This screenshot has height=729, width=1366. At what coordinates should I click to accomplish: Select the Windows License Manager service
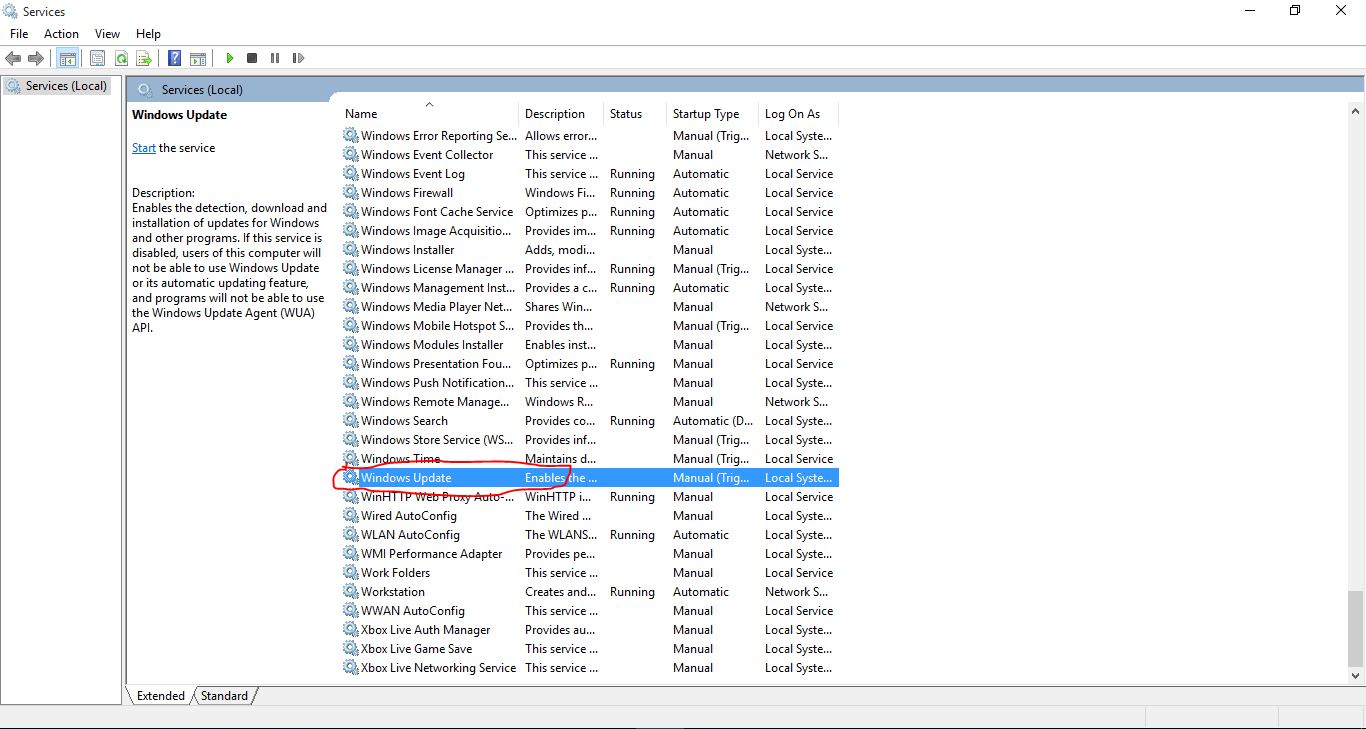coord(590,269)
